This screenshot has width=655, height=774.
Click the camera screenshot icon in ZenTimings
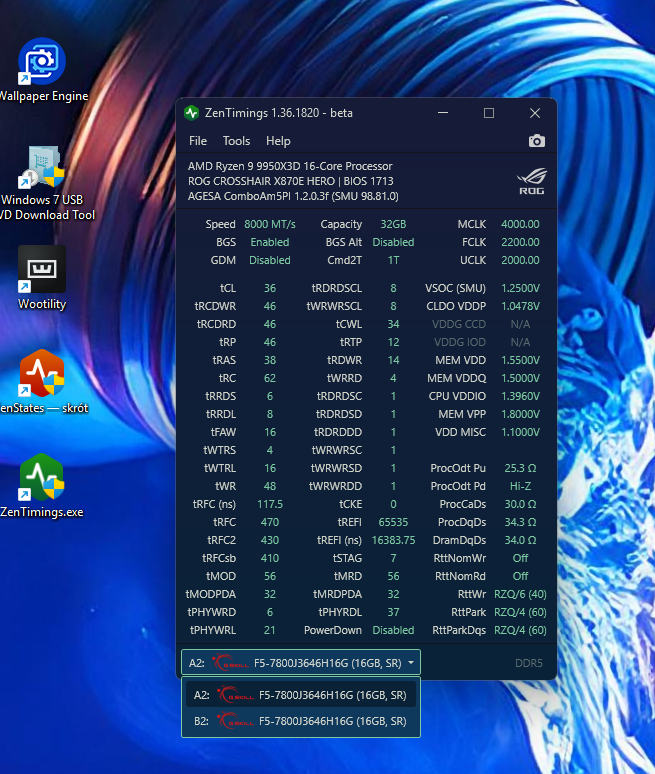(537, 141)
